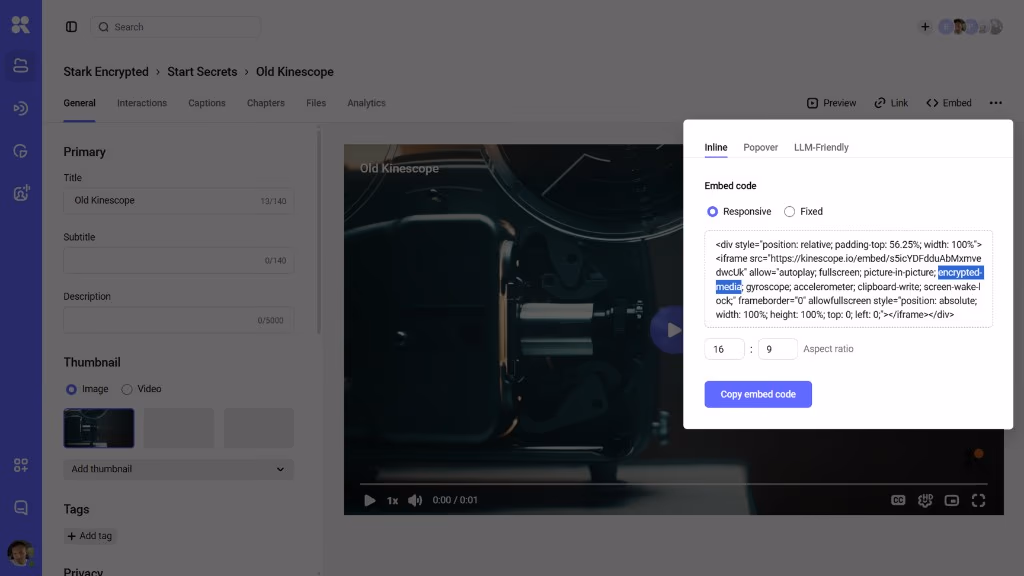Screen dimensions: 1024x576
Task: Click the video progress bar
Action: coord(673,484)
